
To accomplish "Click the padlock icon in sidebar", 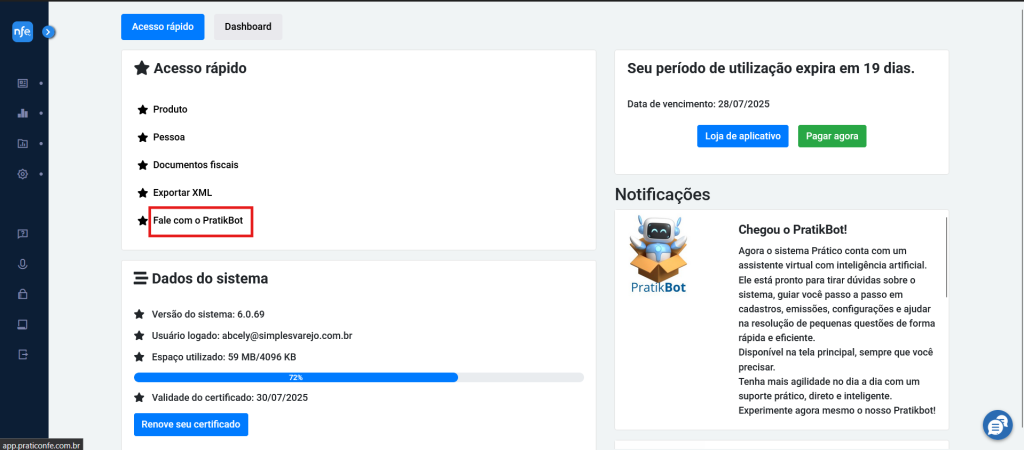I will (x=23, y=294).
